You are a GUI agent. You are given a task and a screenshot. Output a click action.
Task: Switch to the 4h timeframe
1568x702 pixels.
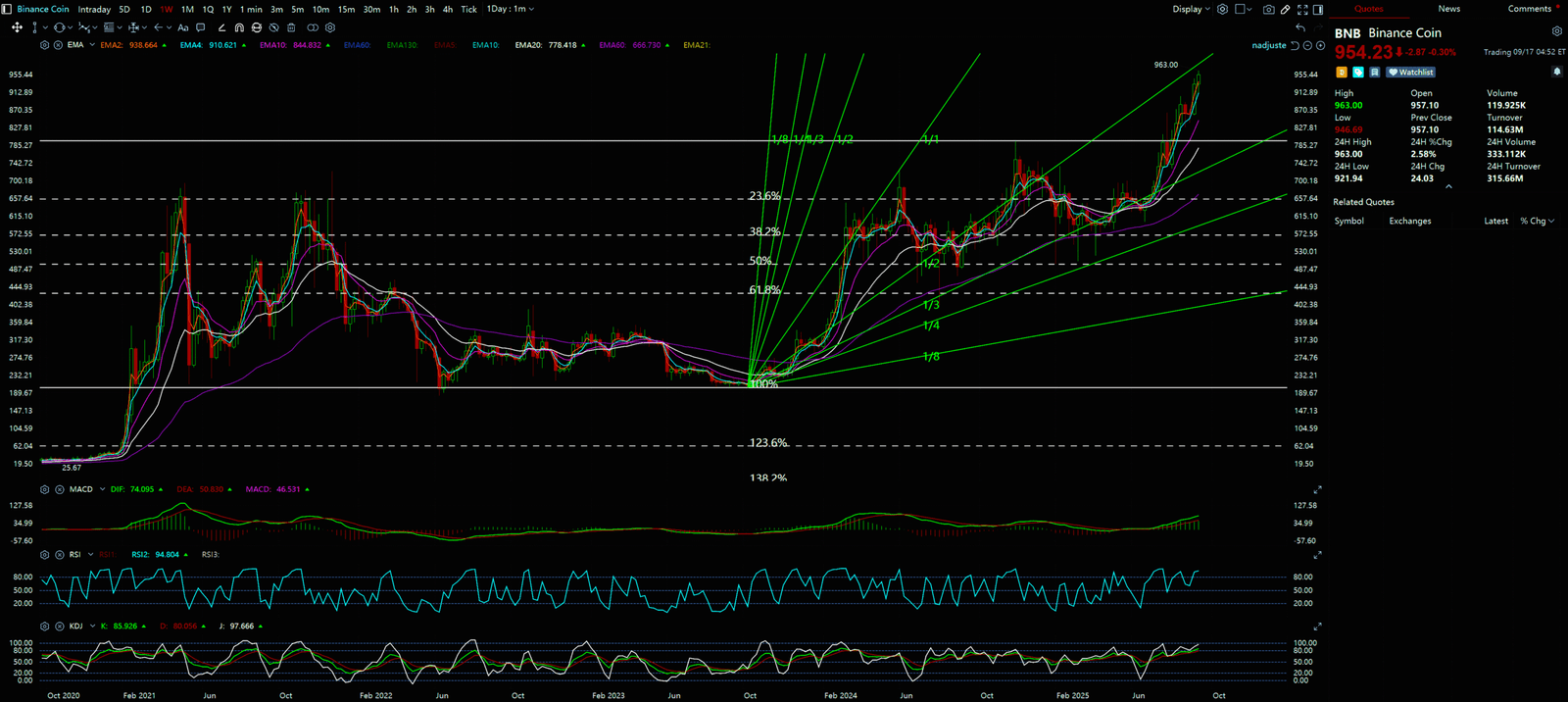448,9
